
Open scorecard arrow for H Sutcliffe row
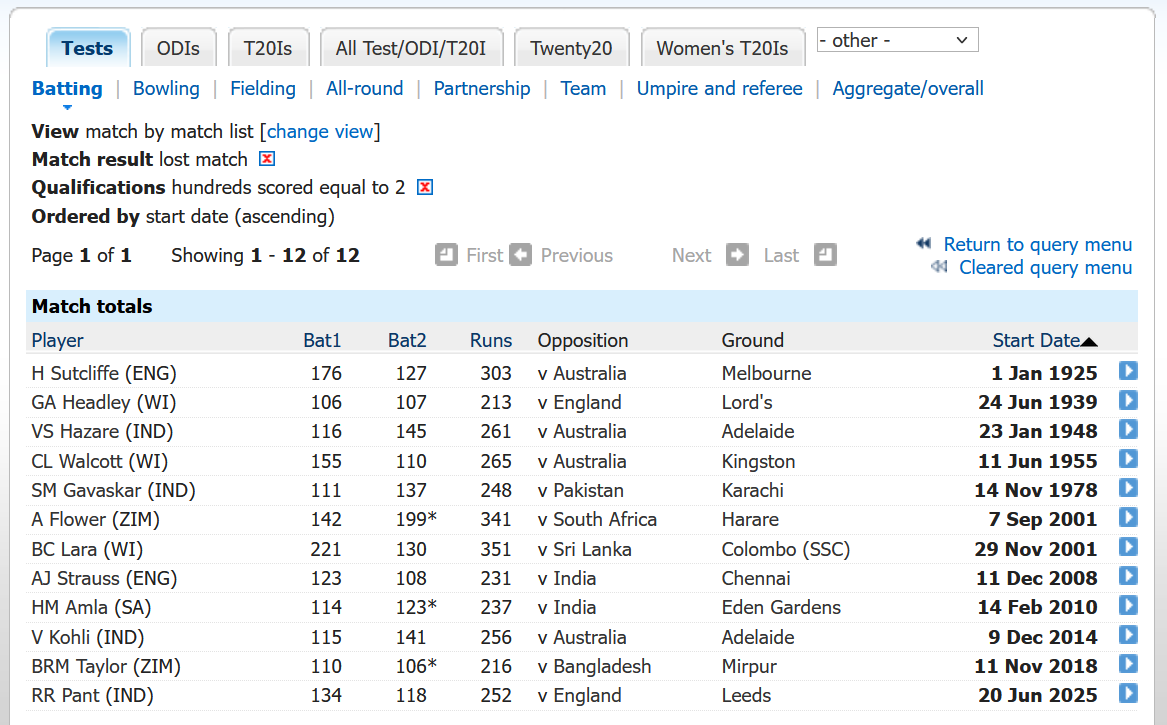1128,371
